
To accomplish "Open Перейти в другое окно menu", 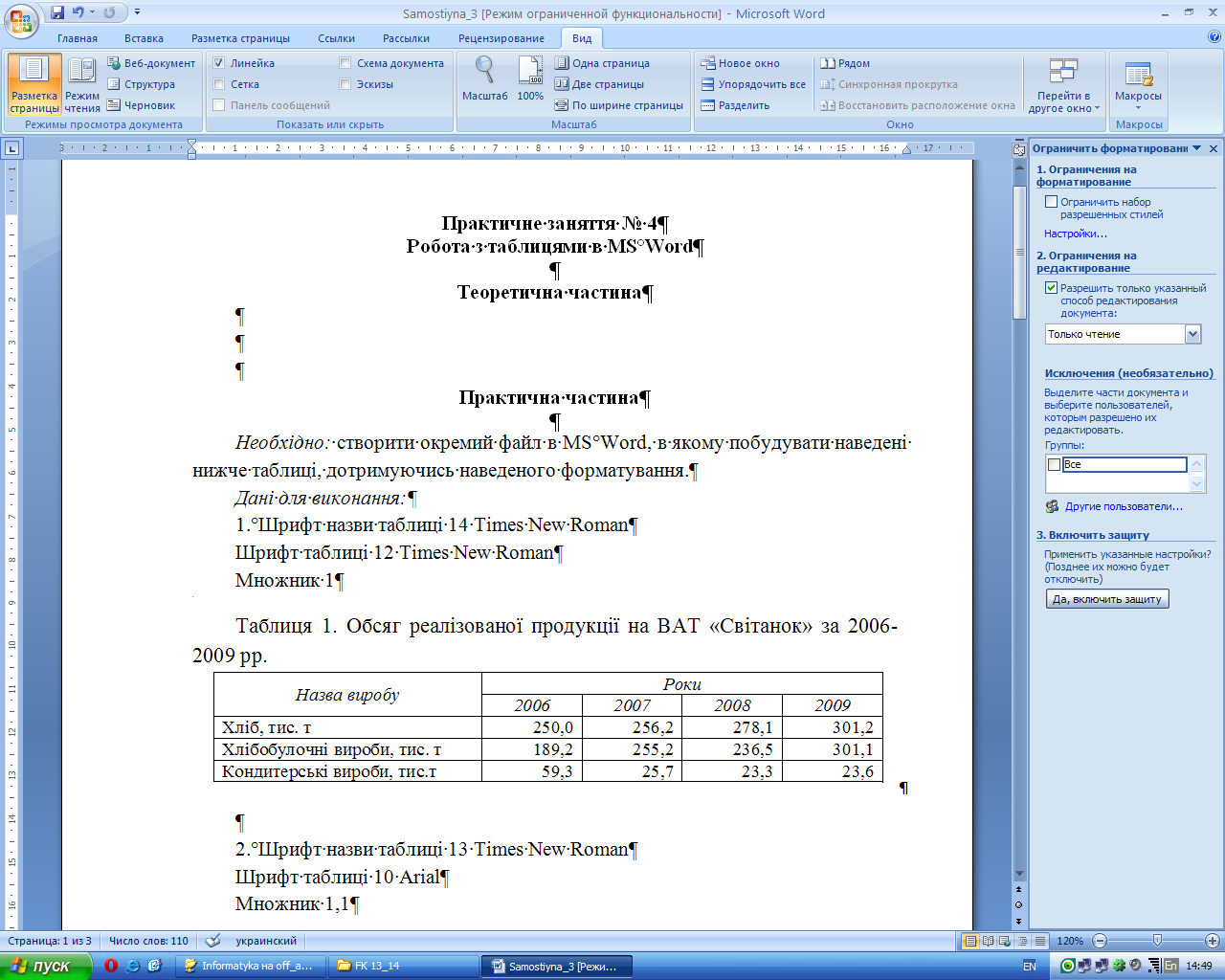I will click(x=1063, y=84).
